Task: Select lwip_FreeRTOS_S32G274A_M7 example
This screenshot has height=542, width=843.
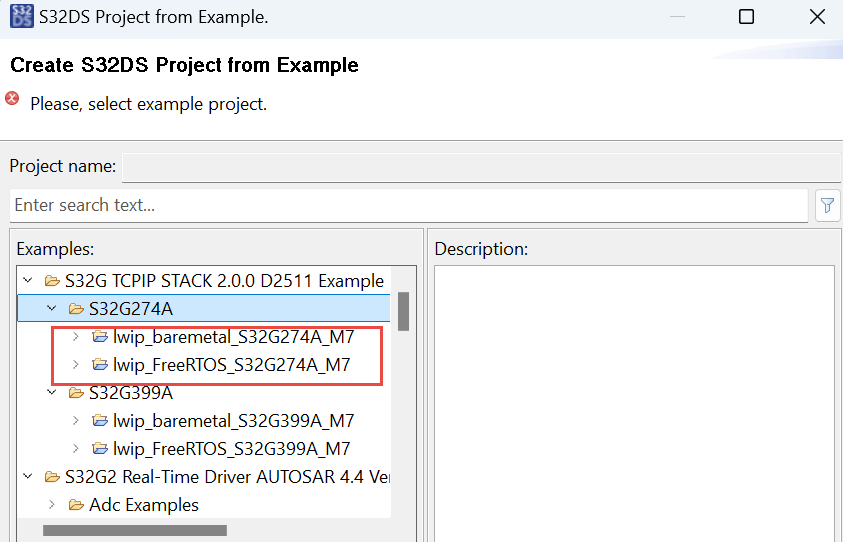Action: click(x=231, y=365)
